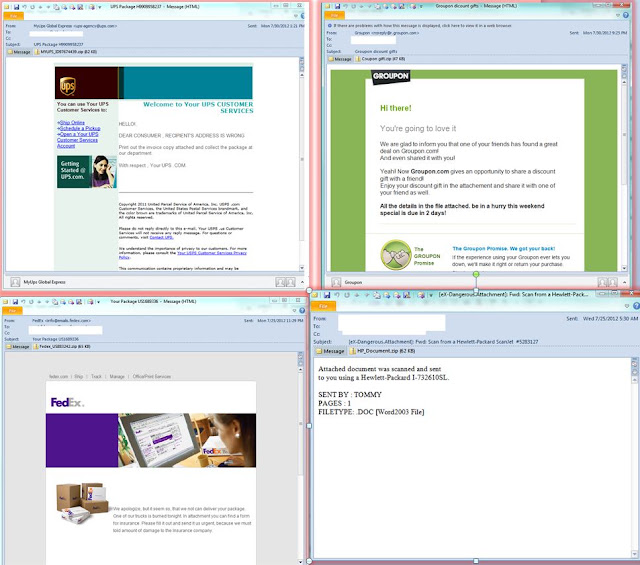Click scroll up arrow in Groupon message body

[624, 82]
